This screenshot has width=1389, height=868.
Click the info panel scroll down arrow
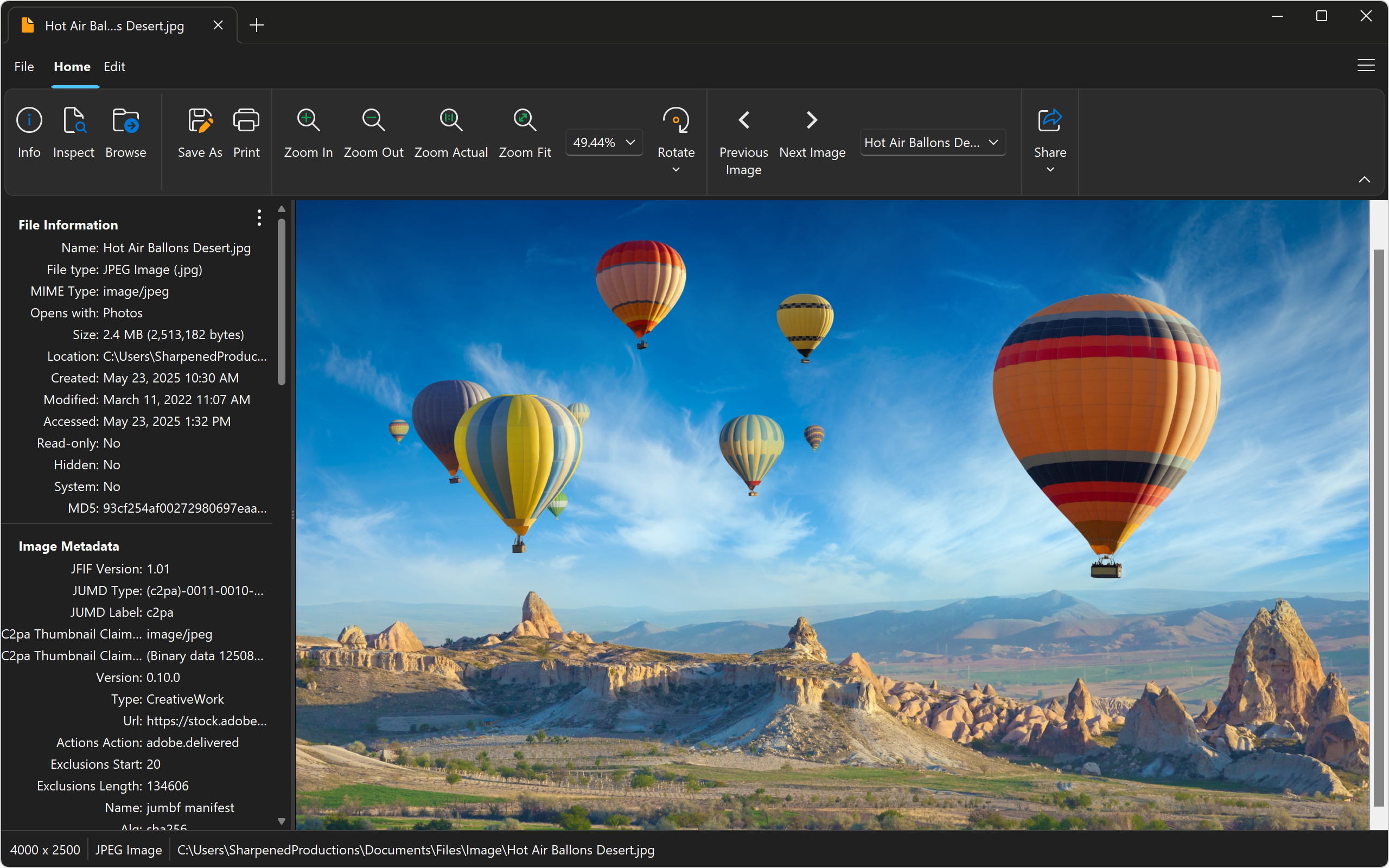point(281,821)
